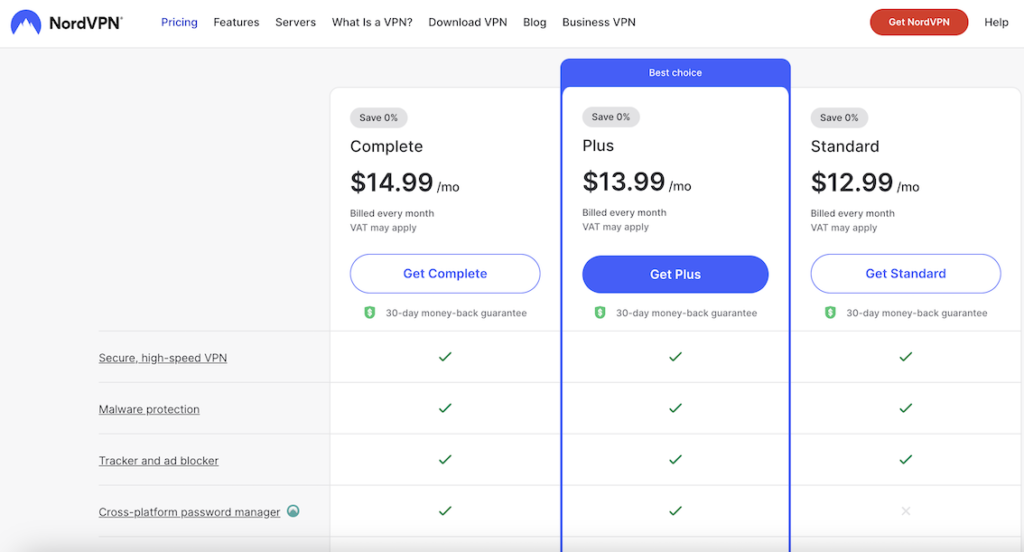Screen dimensions: 1024x552
Task: Click the shield icon under Get Plus
Action: pyautogui.click(x=600, y=313)
